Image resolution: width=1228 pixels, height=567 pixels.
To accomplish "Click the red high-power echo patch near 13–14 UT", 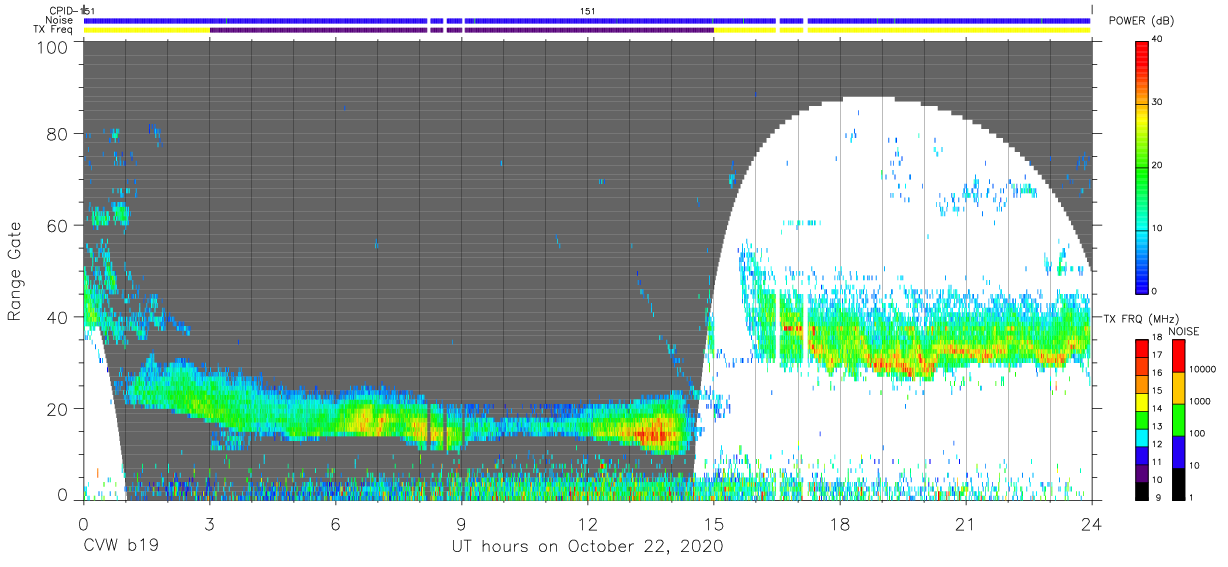I will point(654,433).
